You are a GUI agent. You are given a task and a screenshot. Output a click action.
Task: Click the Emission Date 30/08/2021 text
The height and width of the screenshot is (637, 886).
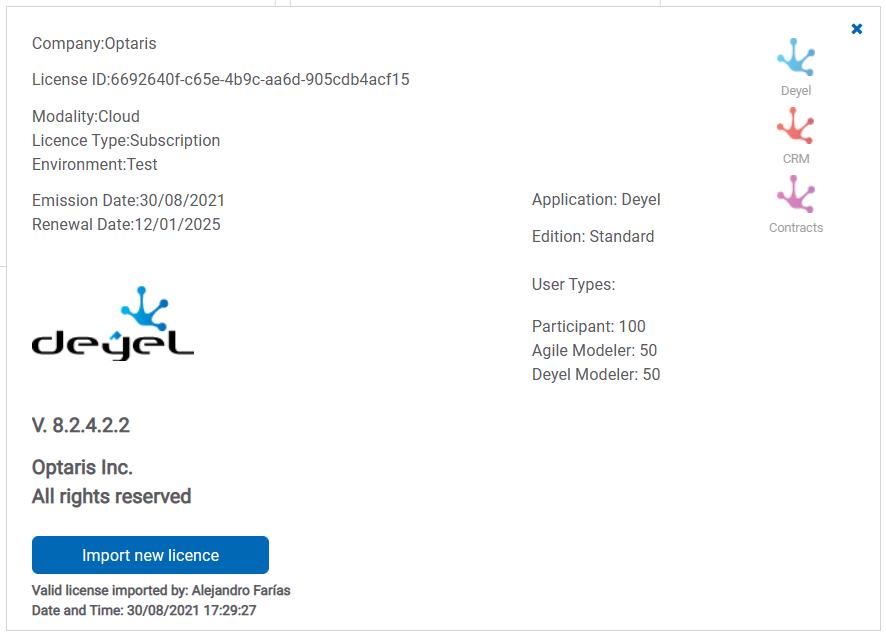[x=128, y=201]
